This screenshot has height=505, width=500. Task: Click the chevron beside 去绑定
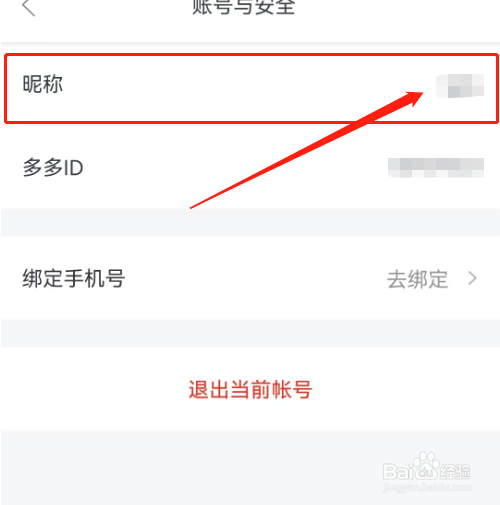[x=472, y=278]
